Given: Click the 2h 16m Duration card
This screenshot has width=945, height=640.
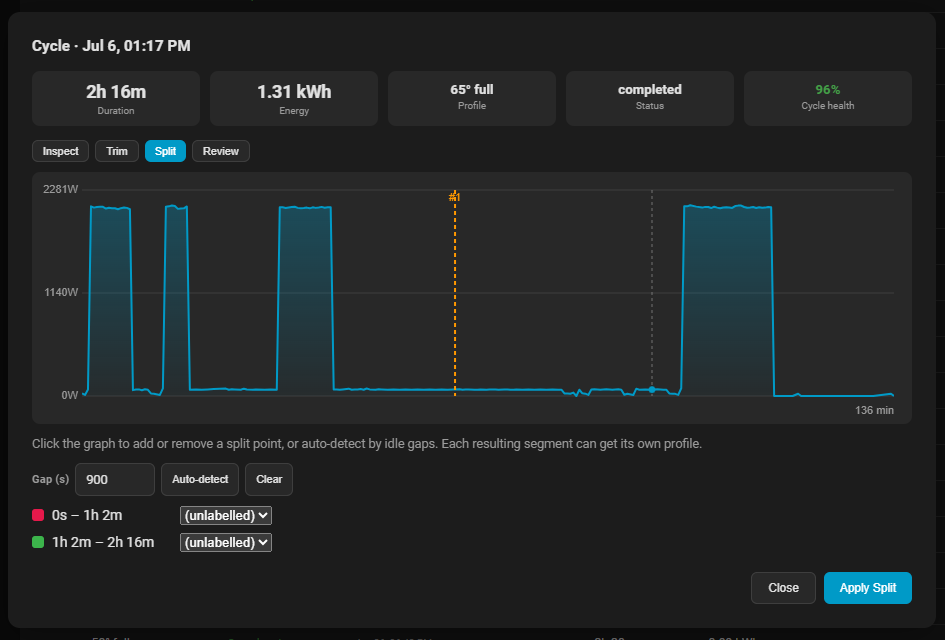Looking at the screenshot, I should (116, 99).
